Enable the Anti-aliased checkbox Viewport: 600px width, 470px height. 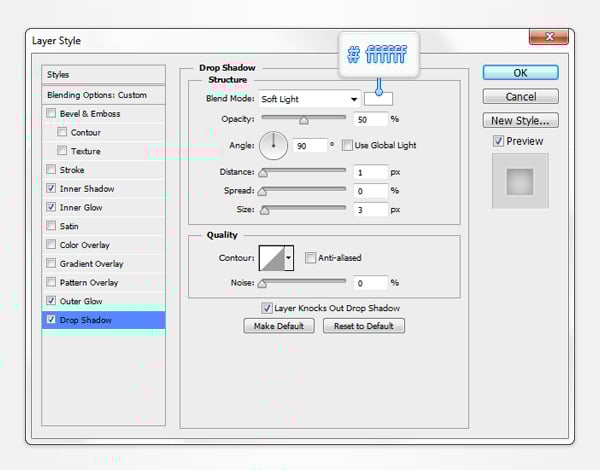pos(311,257)
